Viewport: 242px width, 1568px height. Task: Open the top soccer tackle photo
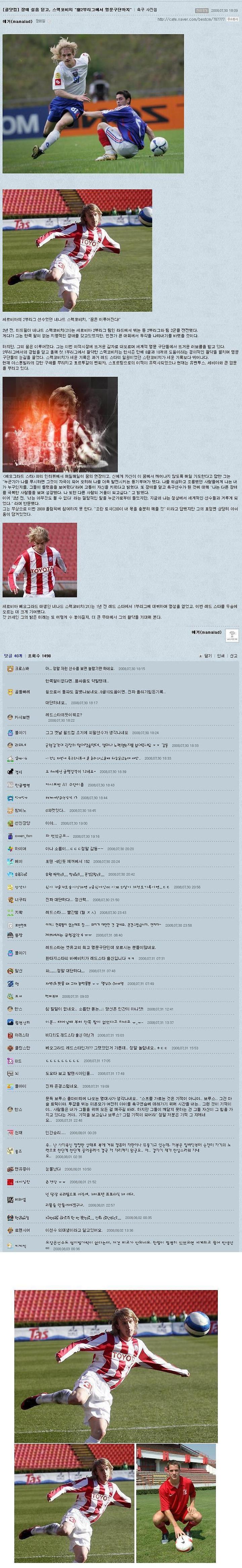coord(93,104)
